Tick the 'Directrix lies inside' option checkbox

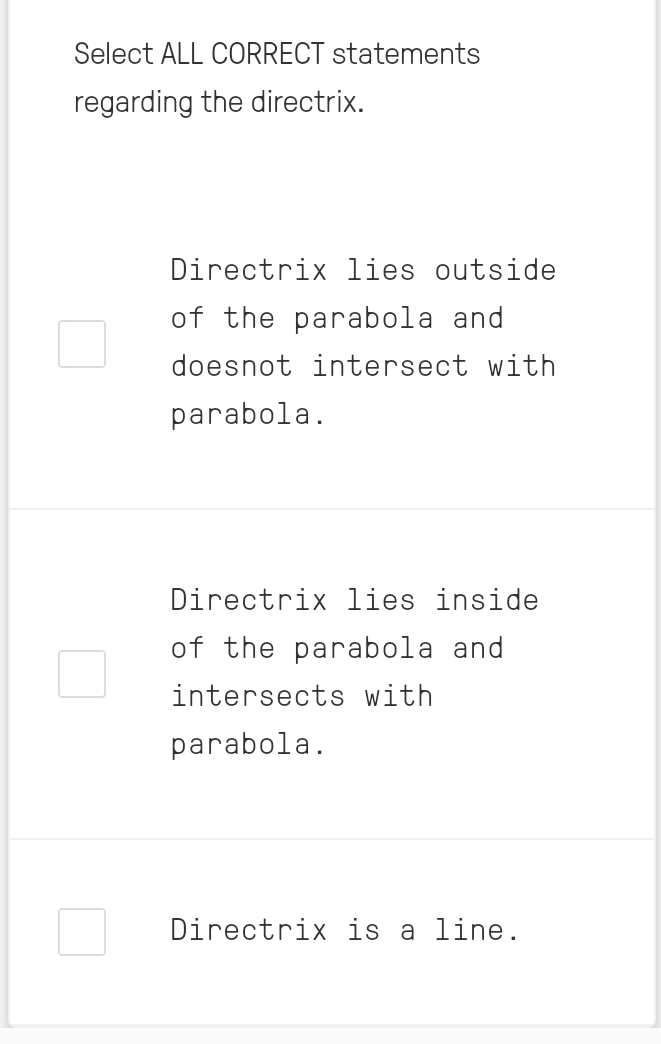pyautogui.click(x=82, y=674)
